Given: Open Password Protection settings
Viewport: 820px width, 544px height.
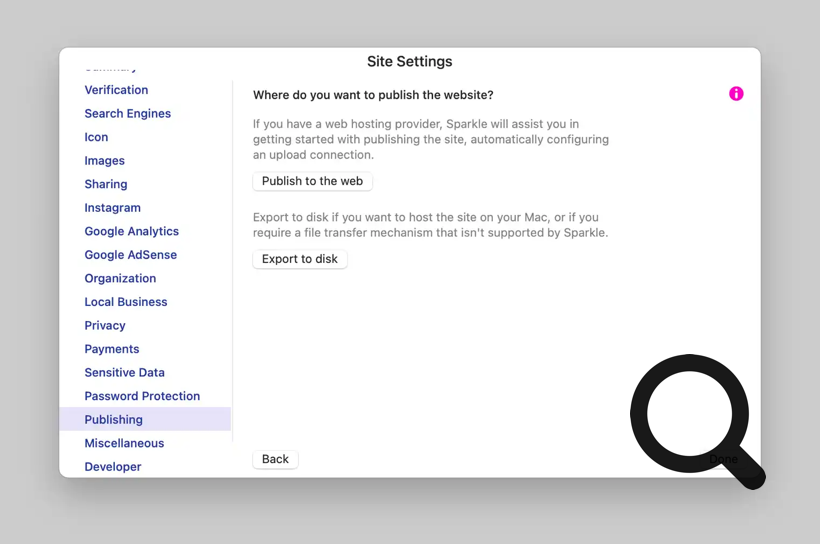Looking at the screenshot, I should 142,396.
